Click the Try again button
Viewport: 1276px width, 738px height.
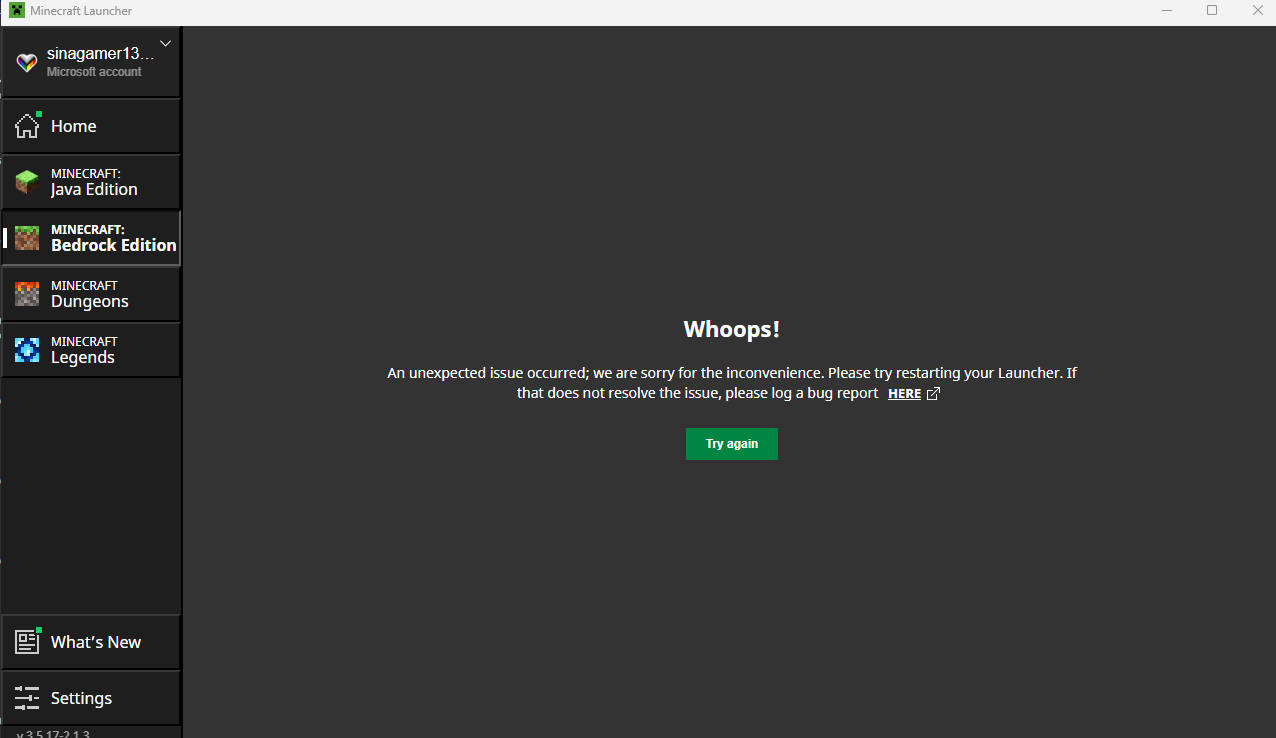point(731,444)
